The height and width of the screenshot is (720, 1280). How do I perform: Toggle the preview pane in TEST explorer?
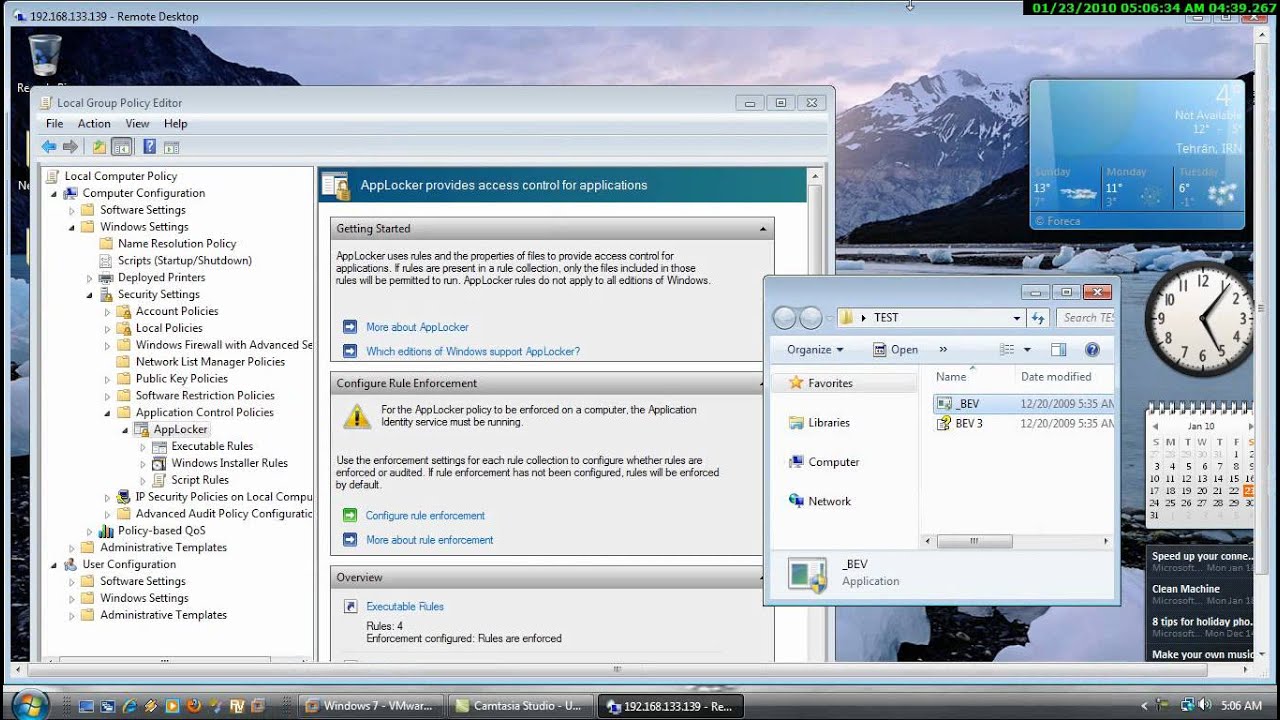(1059, 350)
